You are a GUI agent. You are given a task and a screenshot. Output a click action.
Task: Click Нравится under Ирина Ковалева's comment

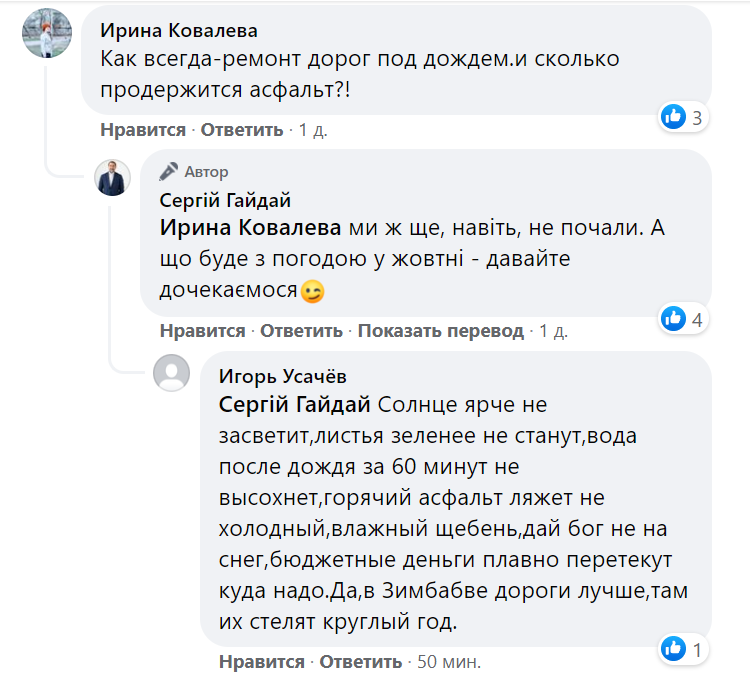point(143,130)
